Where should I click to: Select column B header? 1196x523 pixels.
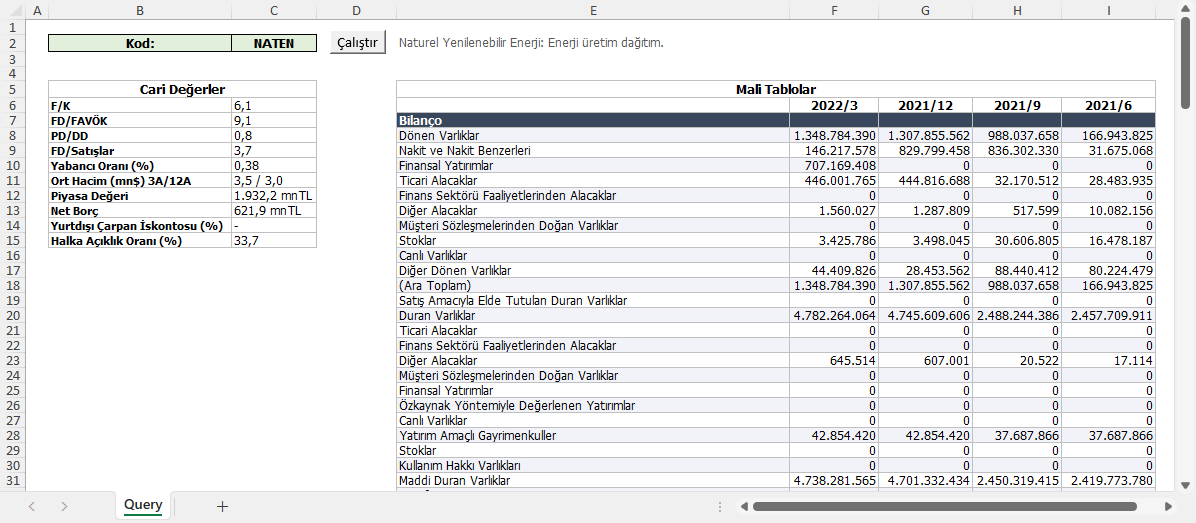[140, 10]
